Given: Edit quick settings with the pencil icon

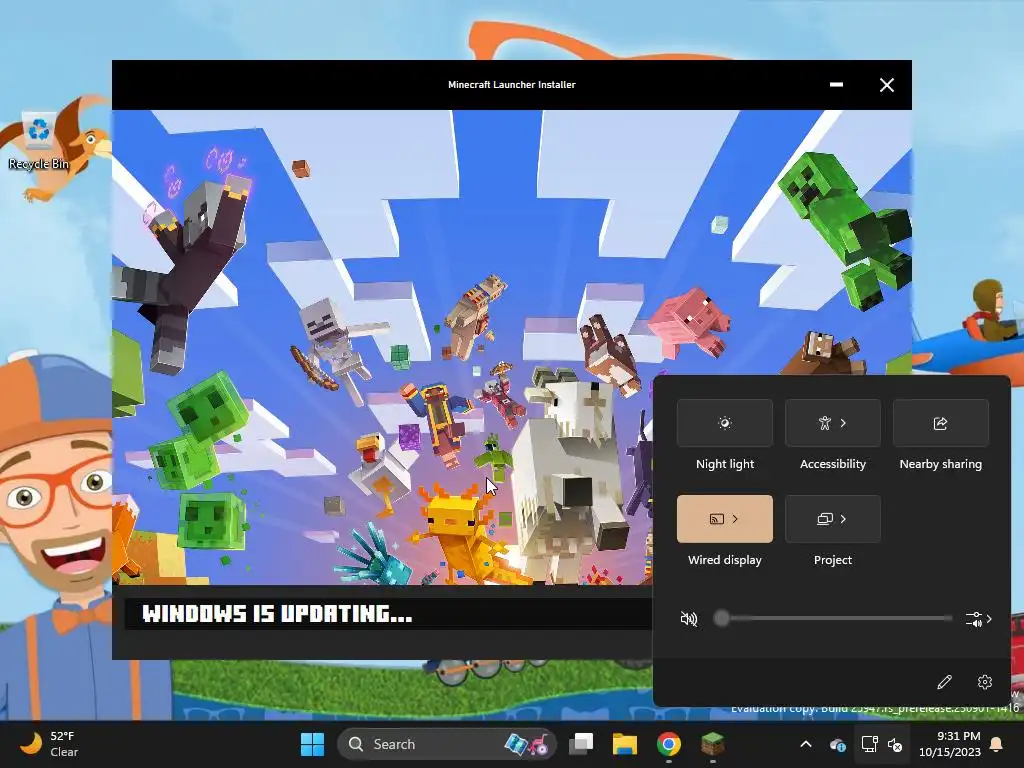Looking at the screenshot, I should click(944, 682).
